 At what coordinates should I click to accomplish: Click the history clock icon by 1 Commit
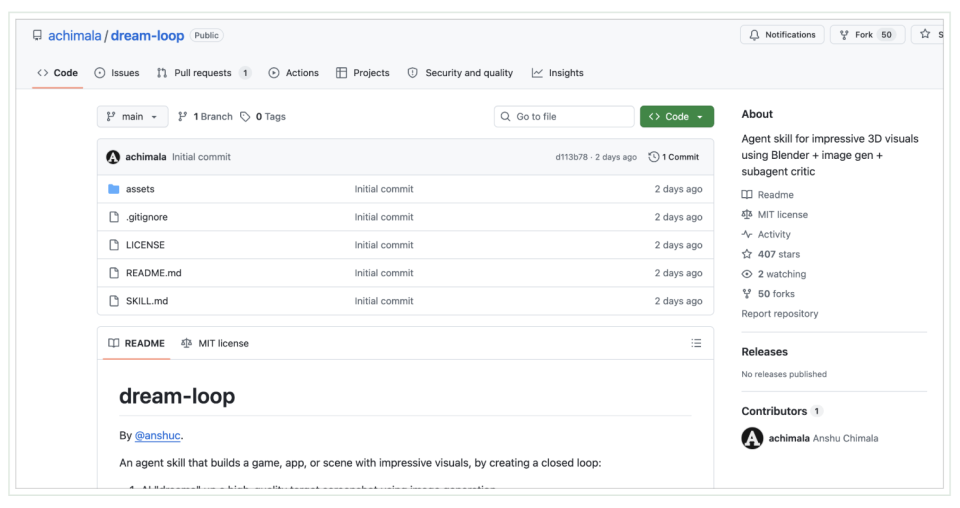click(654, 157)
